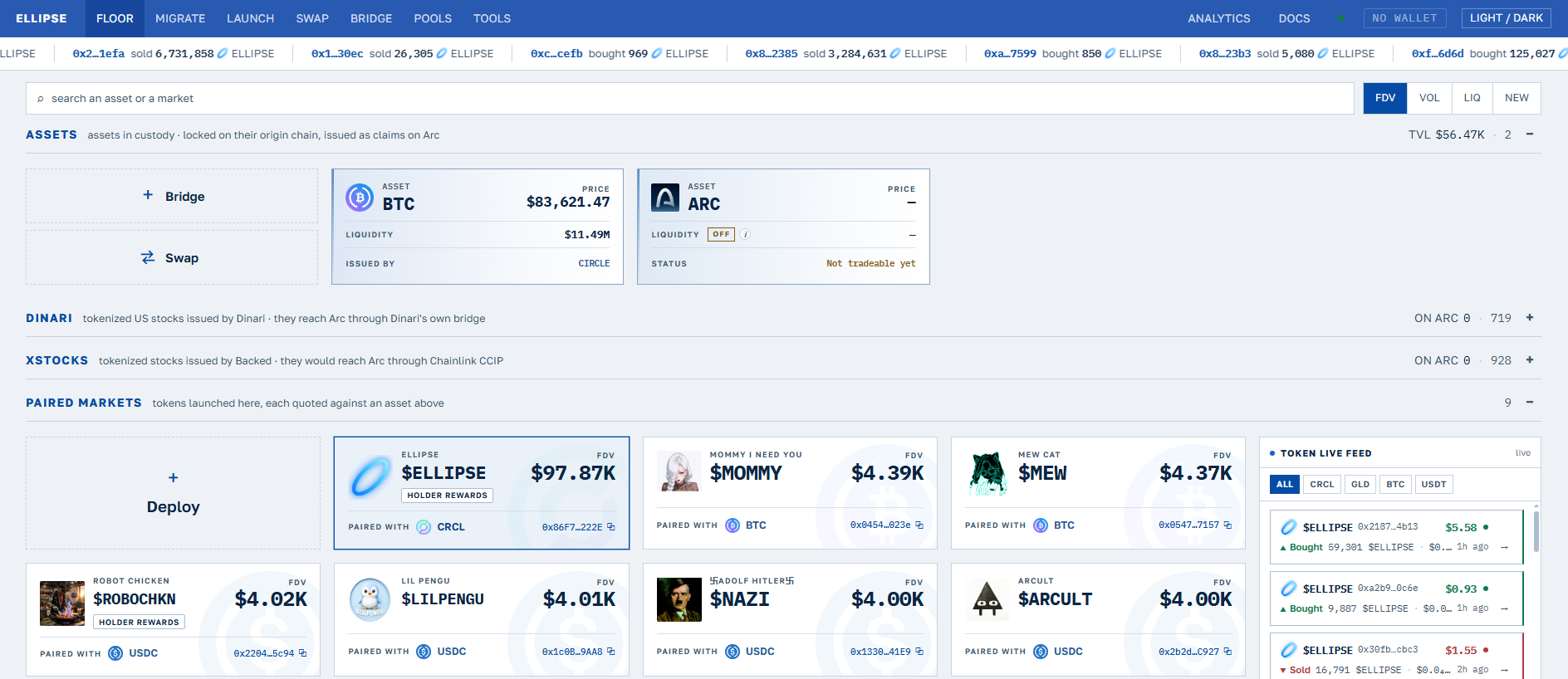Image resolution: width=1568 pixels, height=679 pixels.
Task: Click ticker address 0x2…1efa
Action: coord(98,53)
